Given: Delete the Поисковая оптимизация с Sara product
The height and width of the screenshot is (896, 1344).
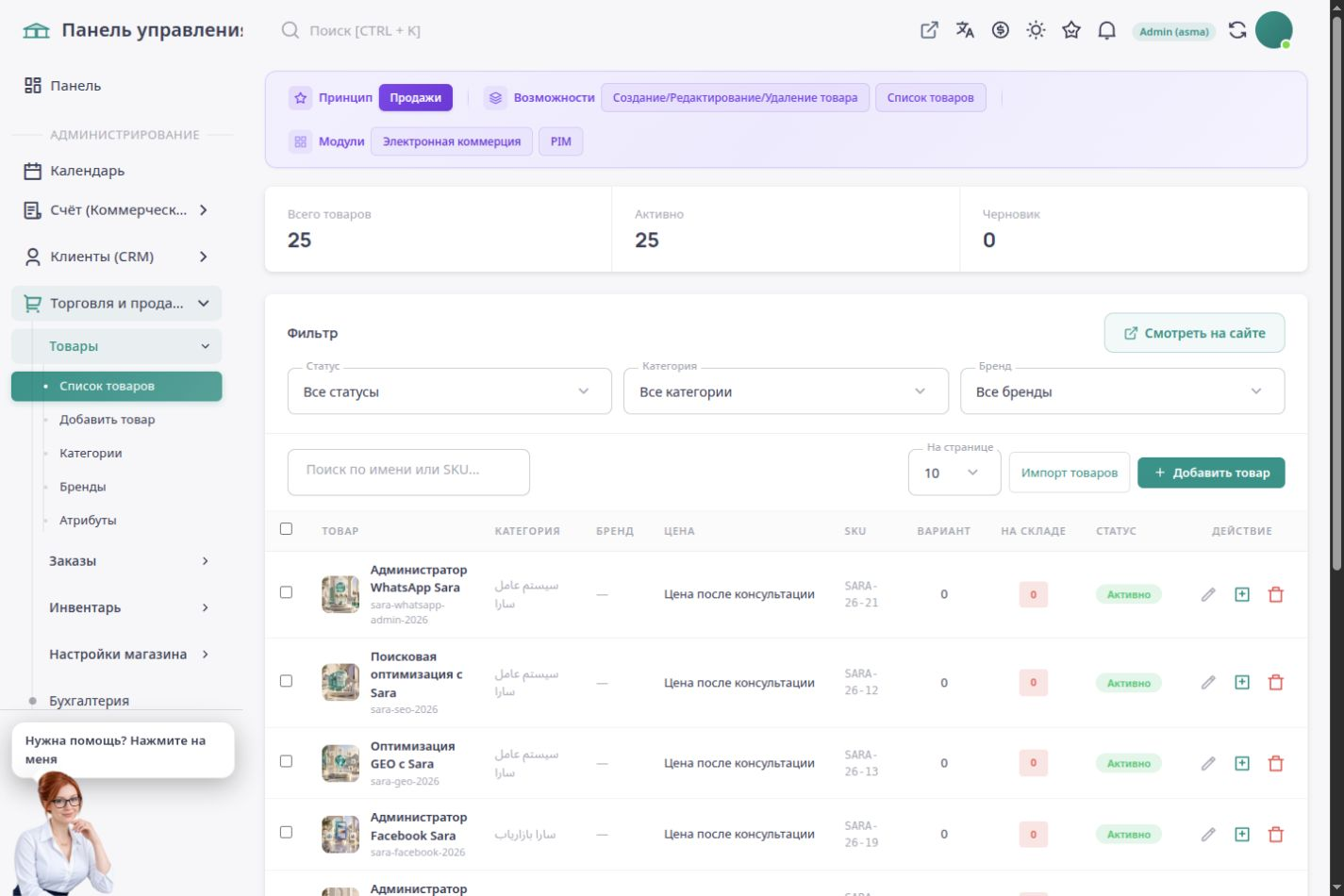Looking at the screenshot, I should pos(1276,682).
